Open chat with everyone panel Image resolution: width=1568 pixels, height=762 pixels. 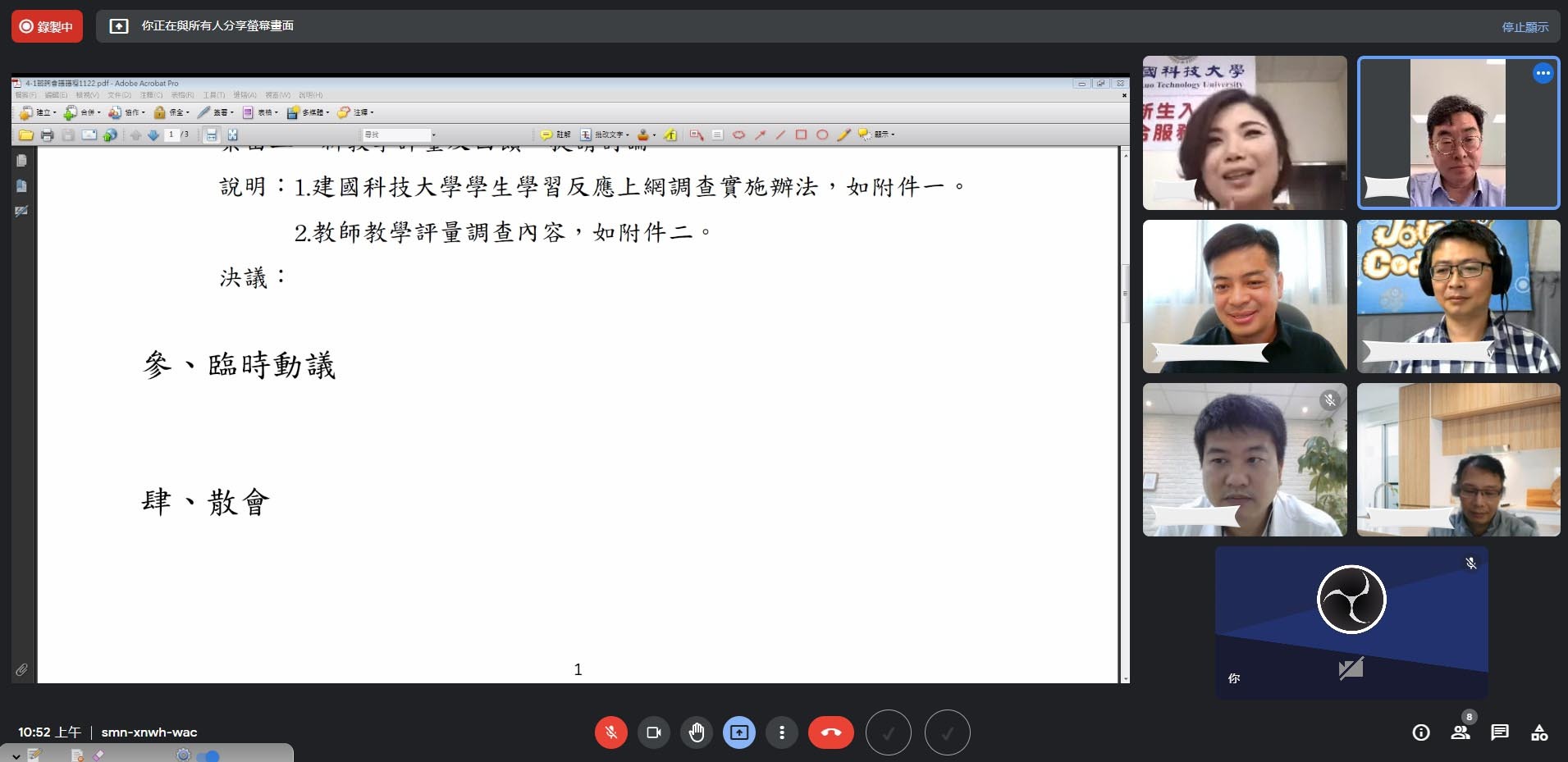pos(1500,732)
